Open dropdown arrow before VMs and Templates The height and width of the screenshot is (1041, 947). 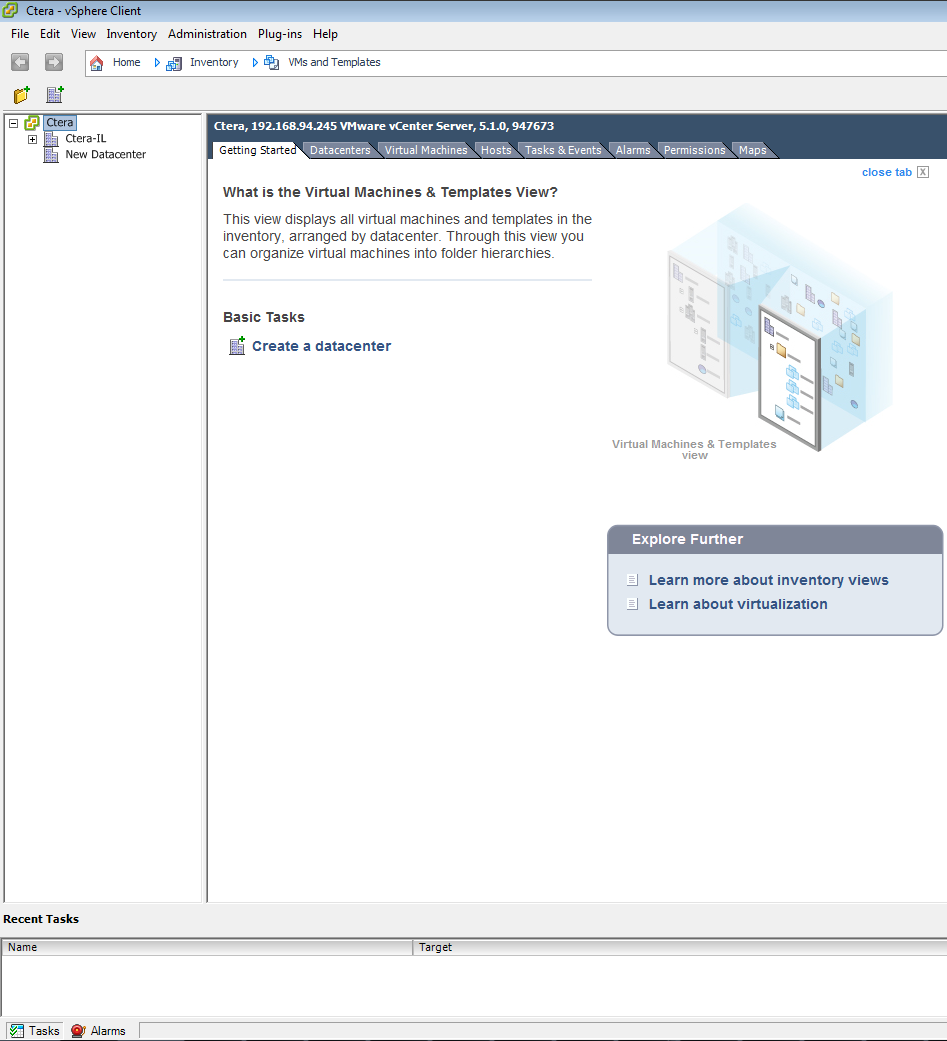coord(255,62)
